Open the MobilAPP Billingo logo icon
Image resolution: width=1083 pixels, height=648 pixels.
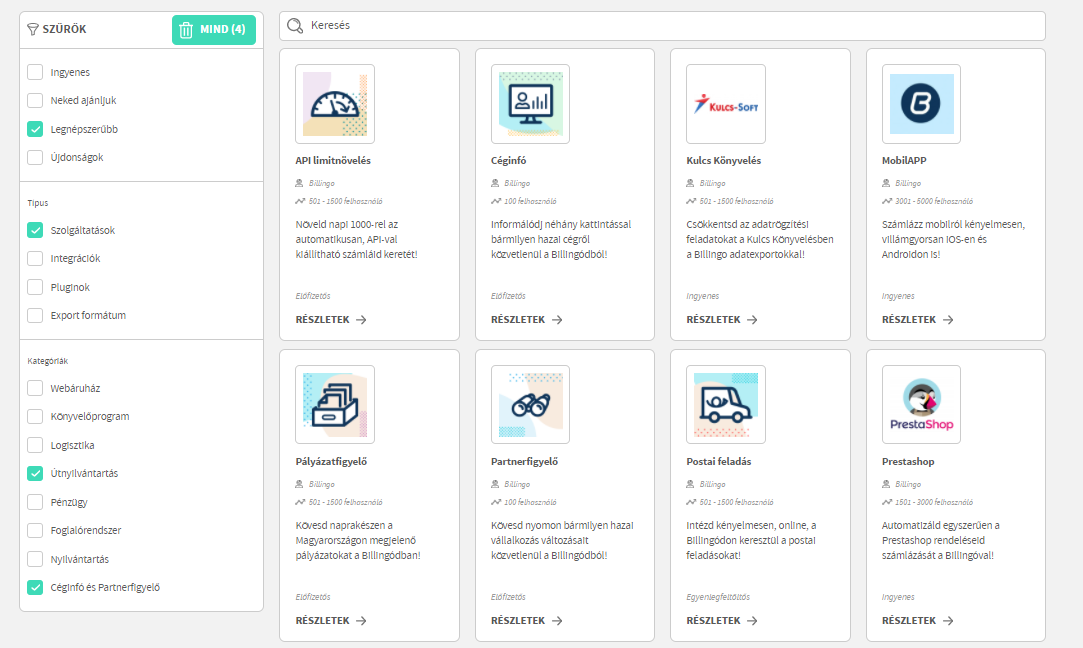(x=921, y=104)
